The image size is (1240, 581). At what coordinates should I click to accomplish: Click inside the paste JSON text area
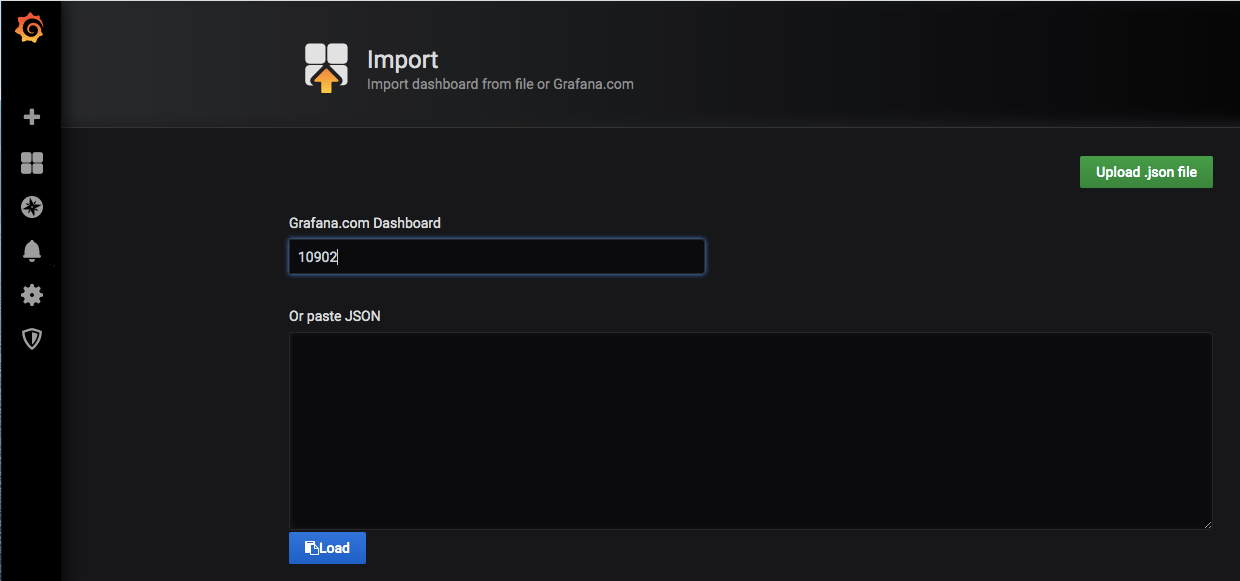pyautogui.click(x=751, y=431)
